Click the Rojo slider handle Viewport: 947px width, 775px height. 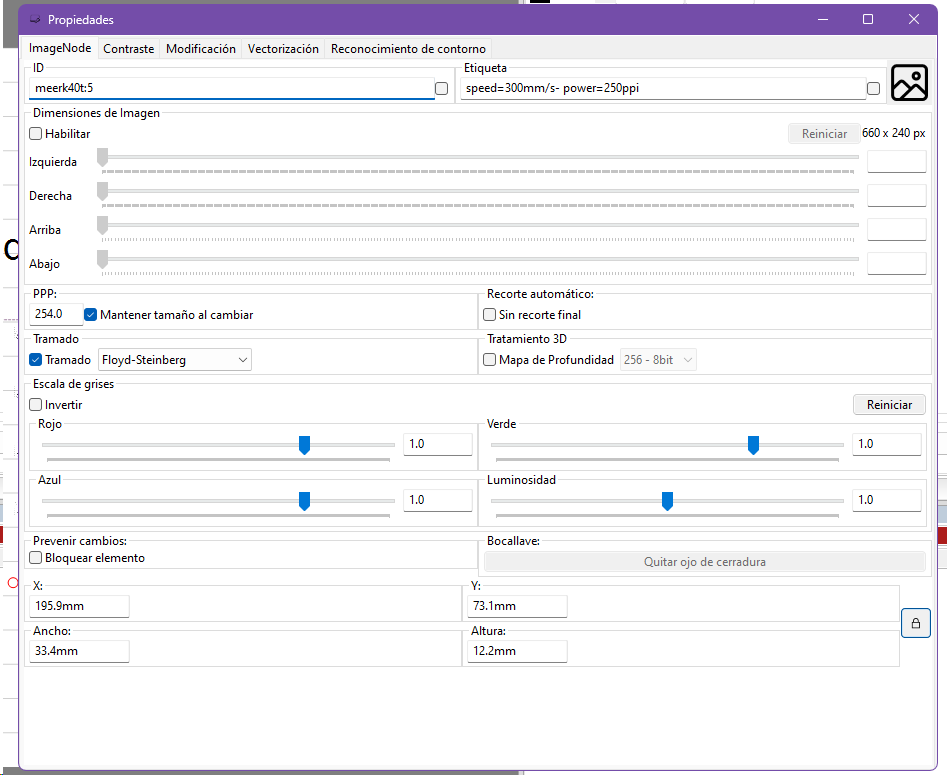[x=304, y=445]
